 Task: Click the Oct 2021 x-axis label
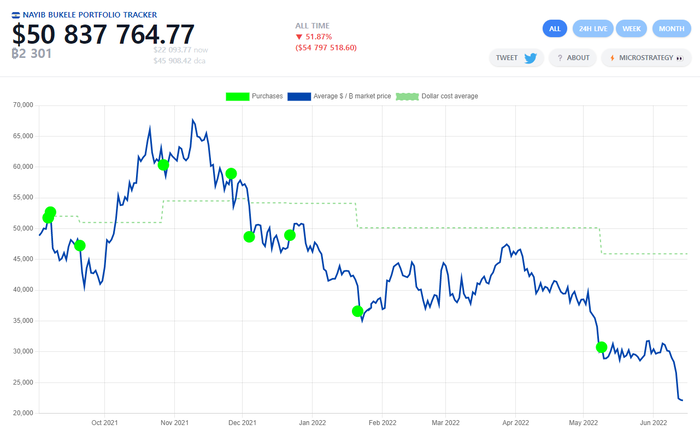pos(104,423)
